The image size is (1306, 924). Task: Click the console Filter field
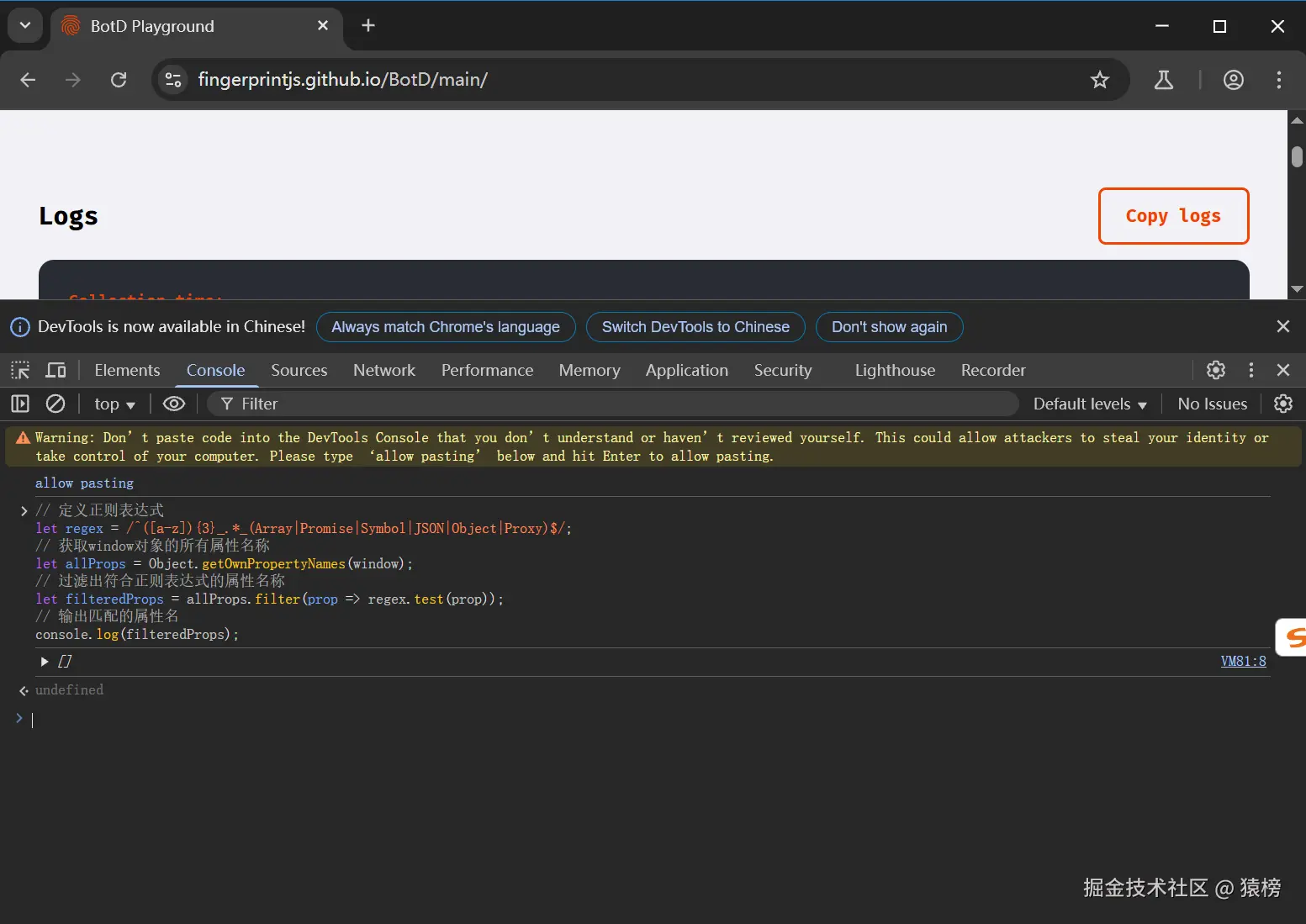(x=614, y=404)
